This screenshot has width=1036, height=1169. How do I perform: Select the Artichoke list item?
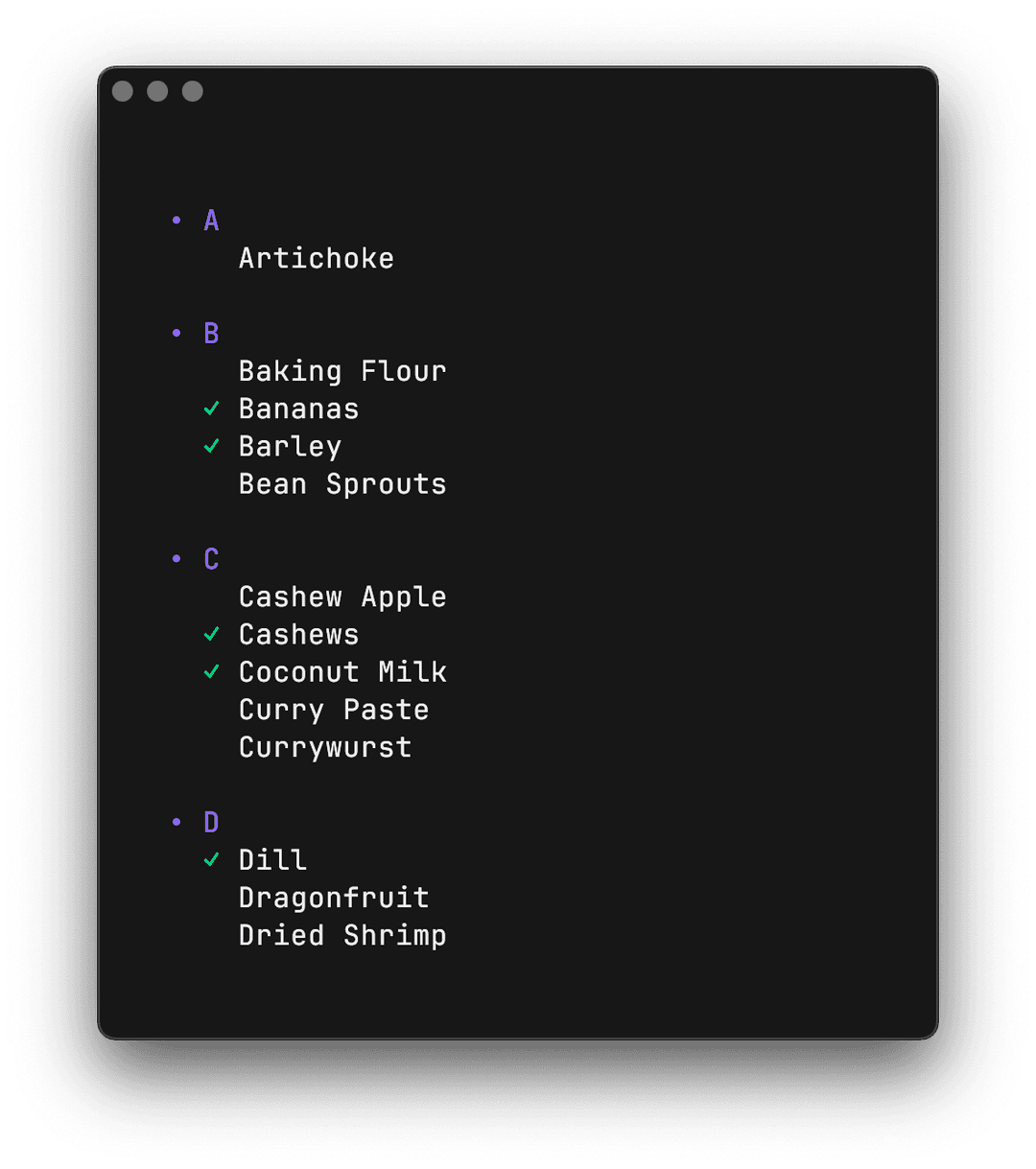[316, 259]
